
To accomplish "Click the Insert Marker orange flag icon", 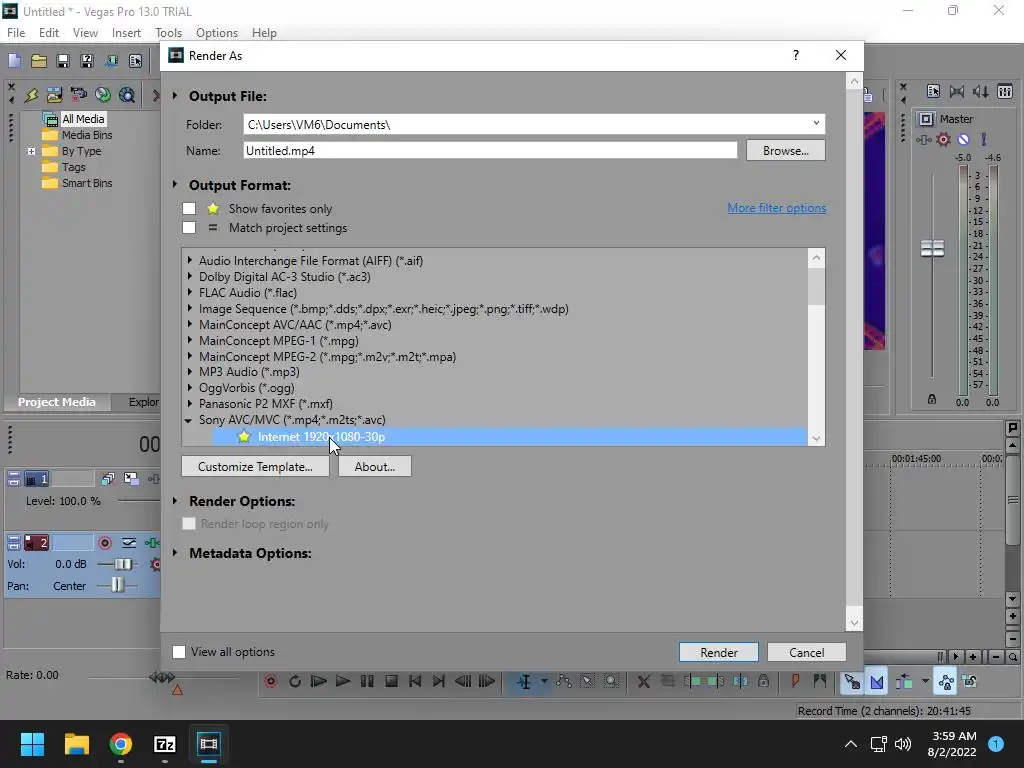I will pos(795,682).
